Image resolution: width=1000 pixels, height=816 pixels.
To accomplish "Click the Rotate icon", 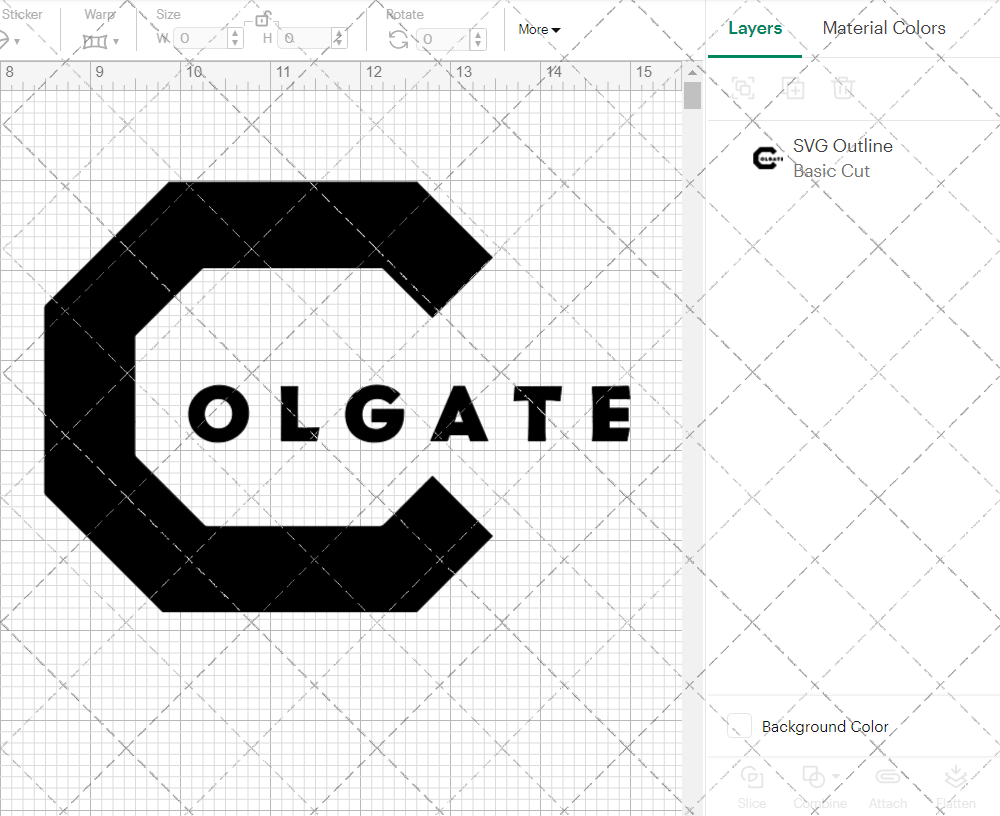I will (x=399, y=40).
